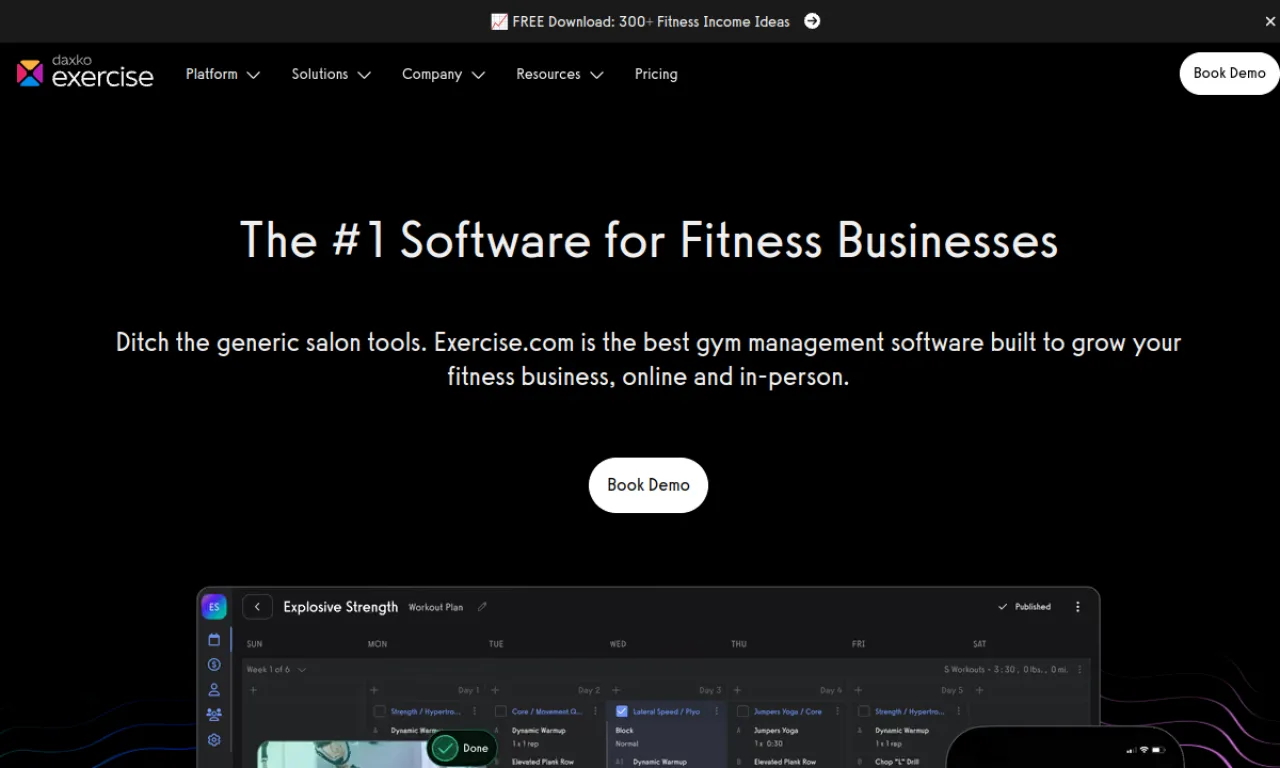Click the plus icon left of Day 1

pyautogui.click(x=374, y=690)
